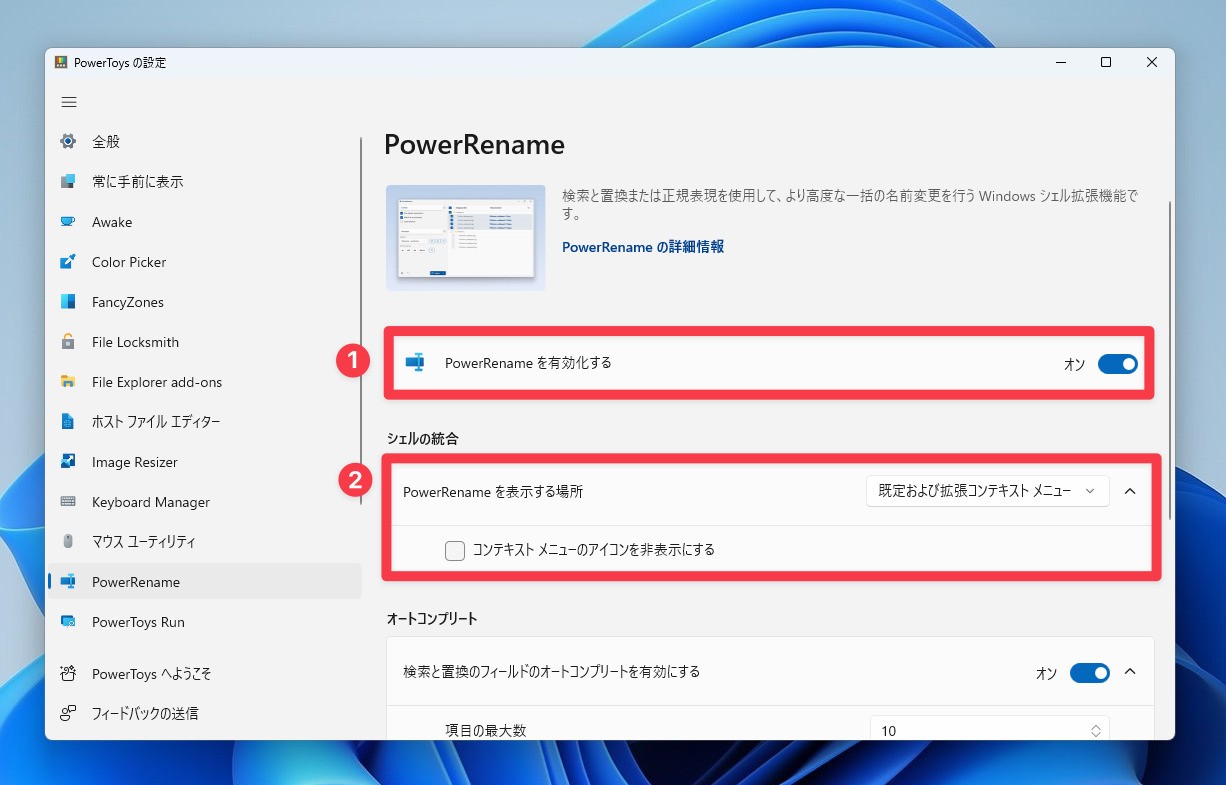
Task: Collapse the autocomplete settings chevron
Action: point(1130,672)
